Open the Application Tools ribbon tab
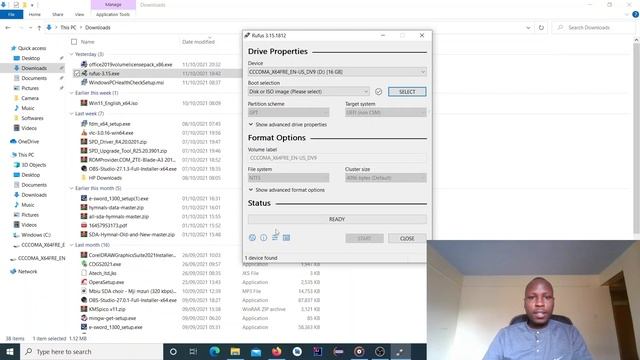 click(x=113, y=14)
